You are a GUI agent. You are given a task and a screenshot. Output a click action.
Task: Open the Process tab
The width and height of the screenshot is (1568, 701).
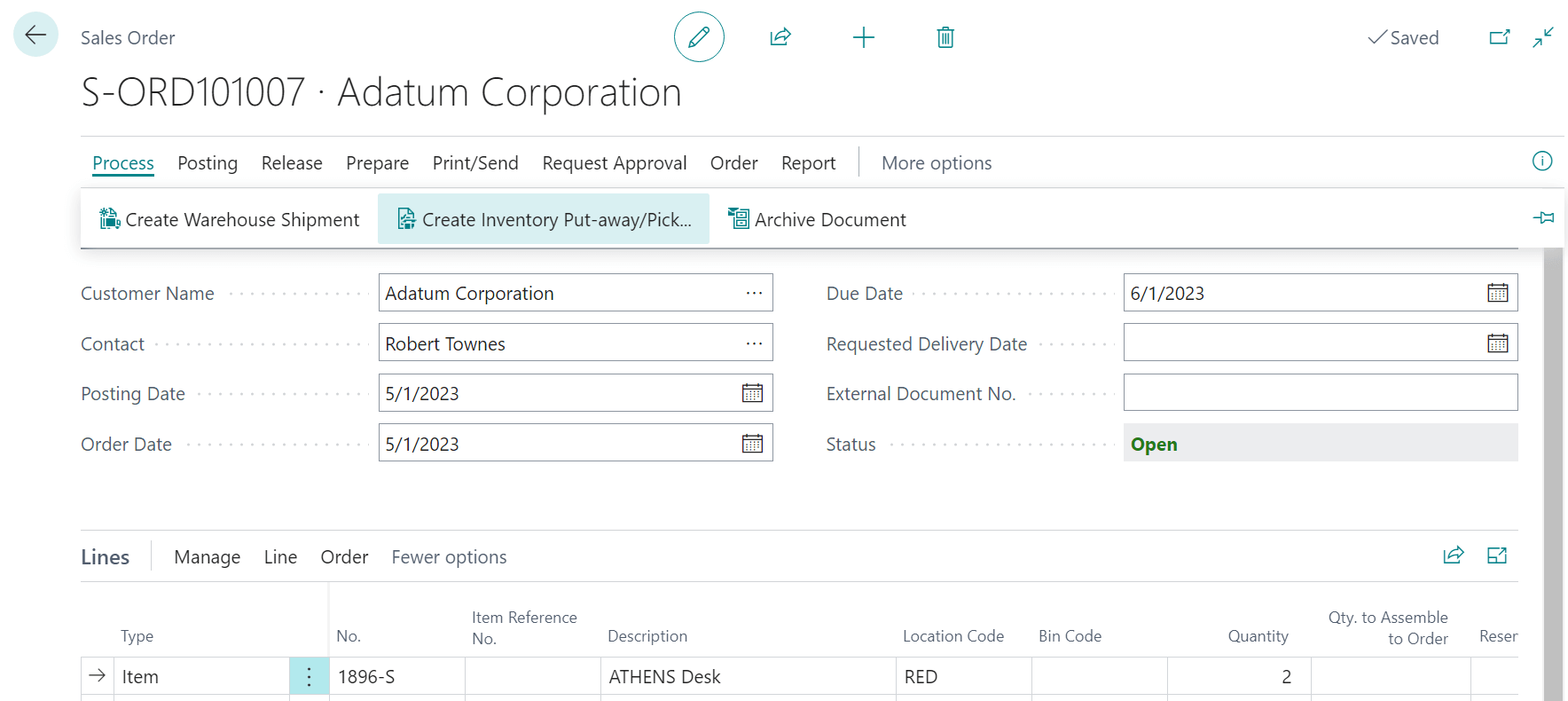click(123, 163)
